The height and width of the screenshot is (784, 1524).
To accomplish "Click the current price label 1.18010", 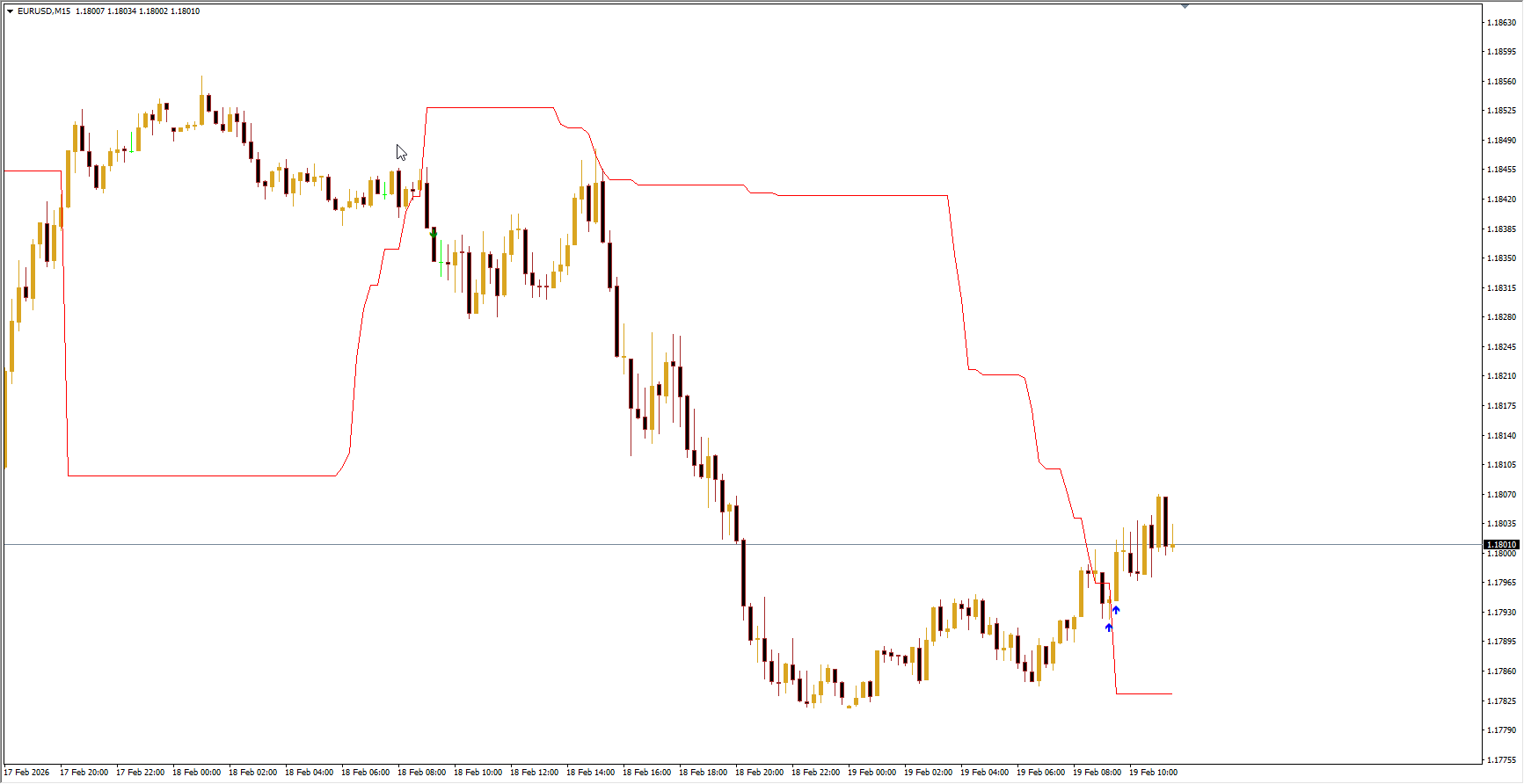I will tap(1501, 545).
